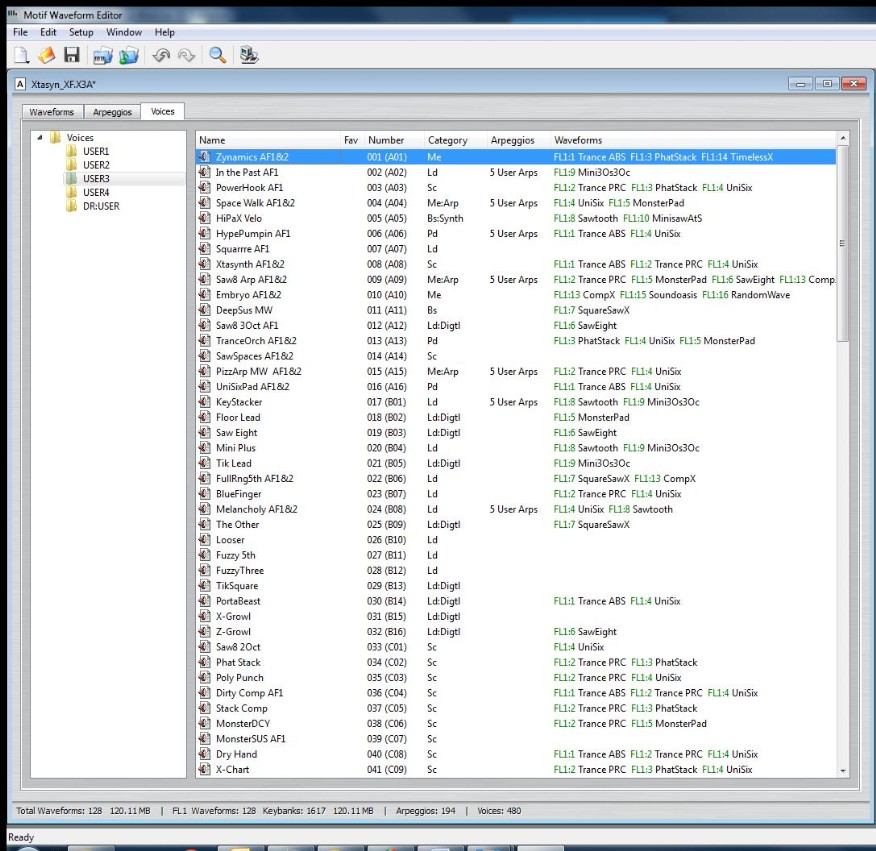This screenshot has height=851, width=876.
Task: Click "Voices: 480" in the status bar
Action: pos(499,811)
